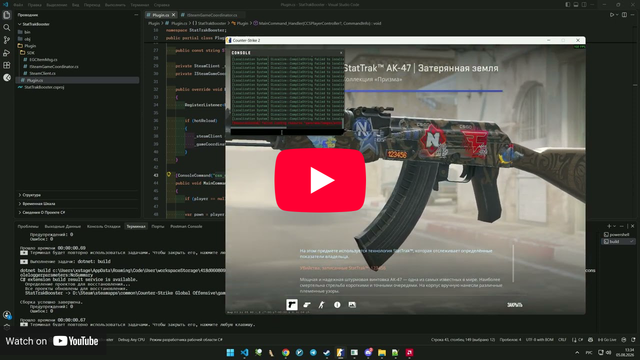Open cursor position Строка 43 status item
This screenshot has width=640, height=360.
point(463,340)
